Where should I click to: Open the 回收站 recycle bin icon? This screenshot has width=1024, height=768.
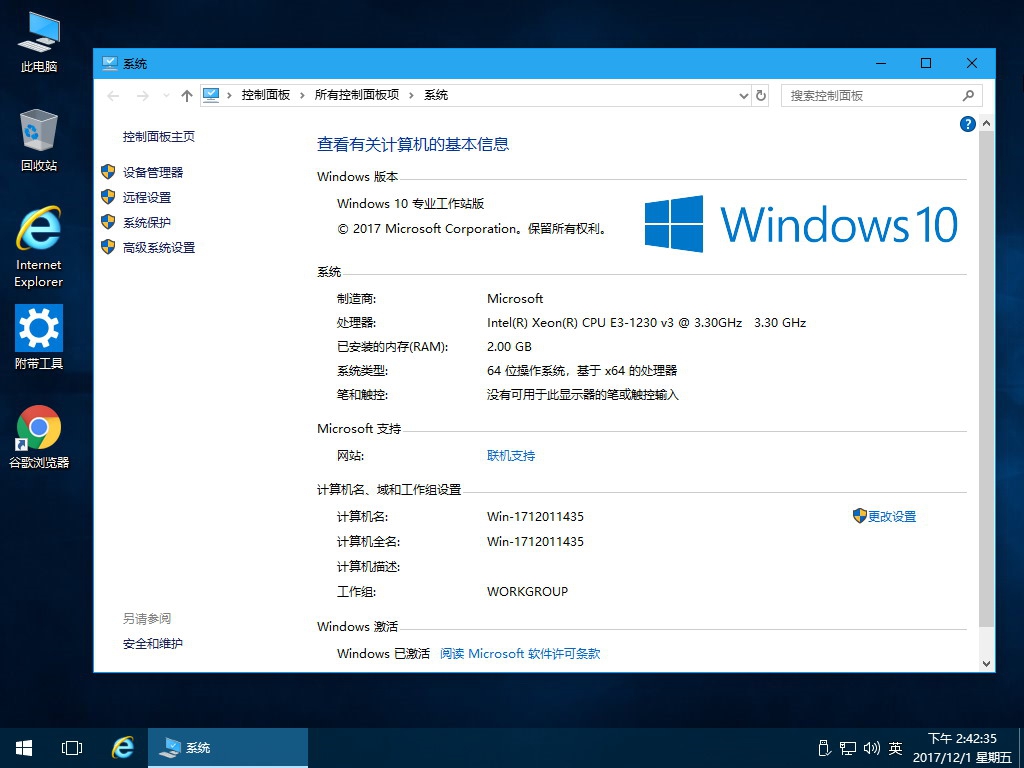39,140
